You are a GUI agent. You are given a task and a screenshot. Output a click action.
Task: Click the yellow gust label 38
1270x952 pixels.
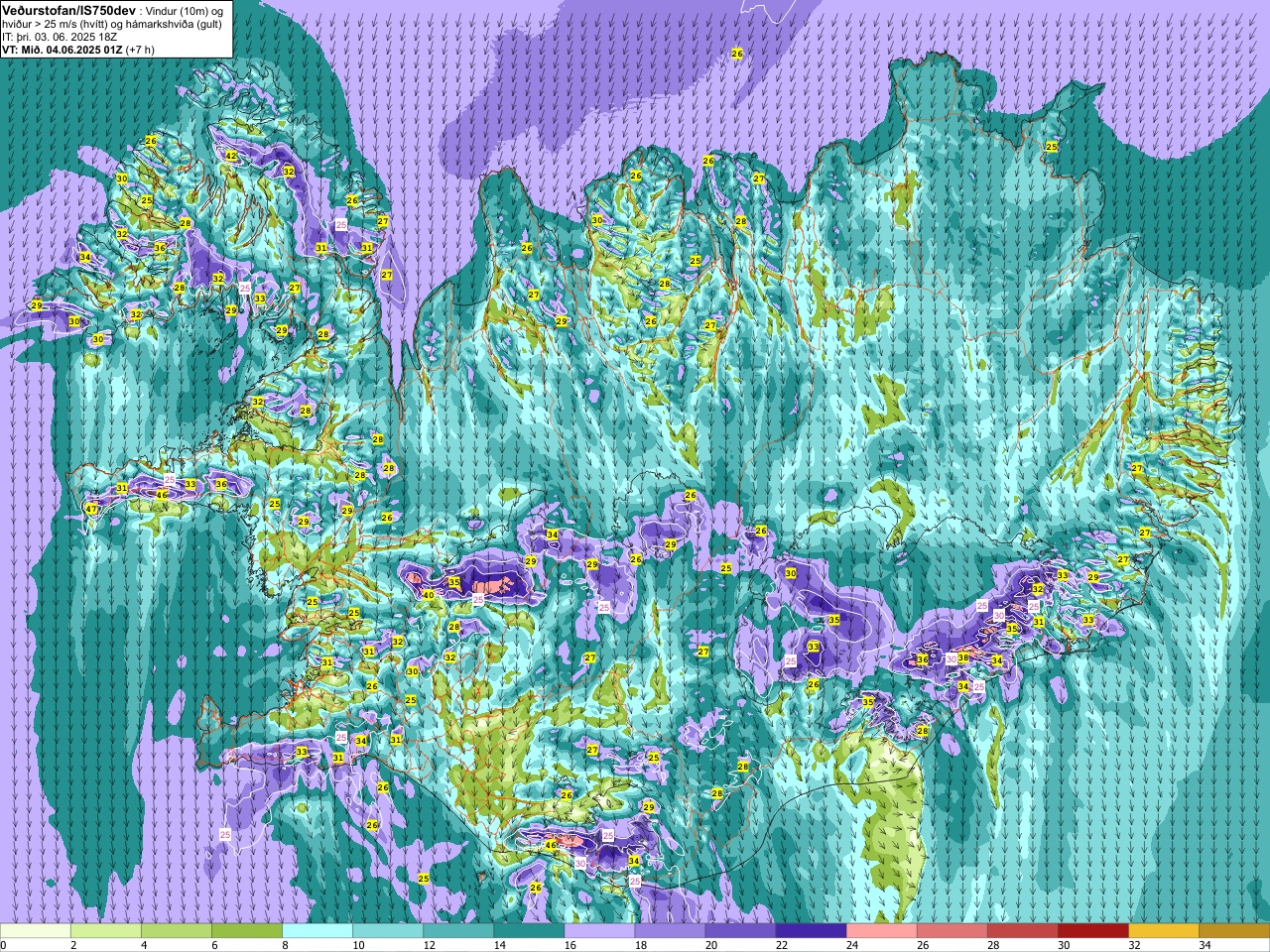pyautogui.click(x=963, y=657)
